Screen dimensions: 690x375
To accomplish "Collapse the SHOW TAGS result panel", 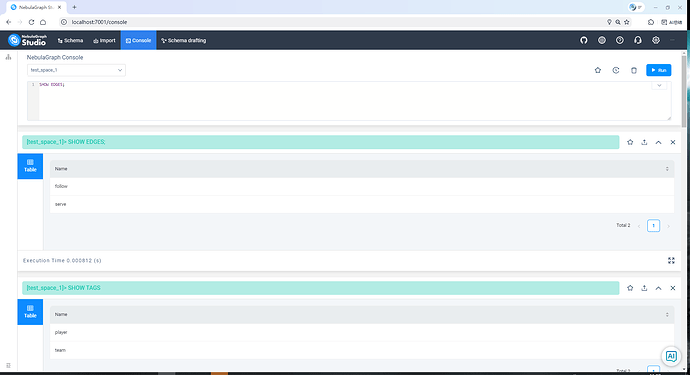I will [658, 288].
